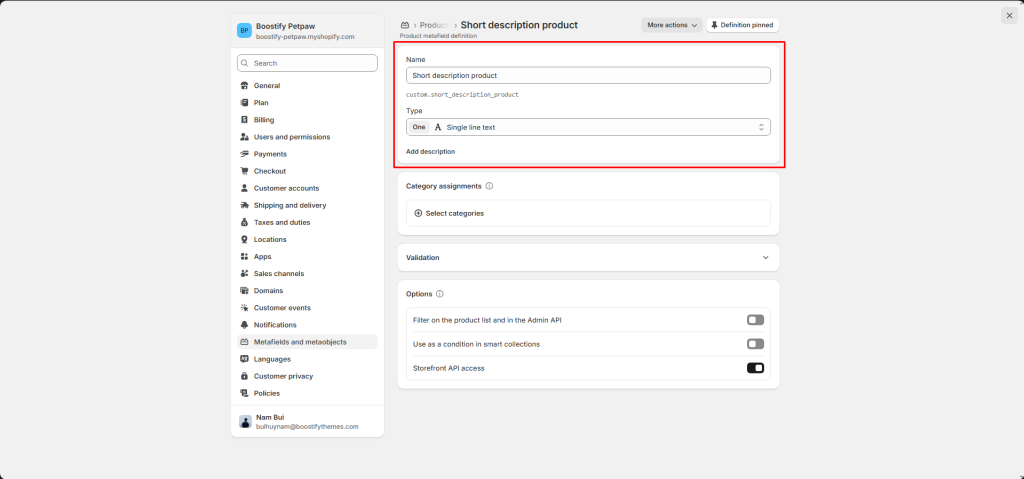Click the pin icon on Definition pinned
Viewport: 1024px width, 479px height.
click(x=714, y=25)
